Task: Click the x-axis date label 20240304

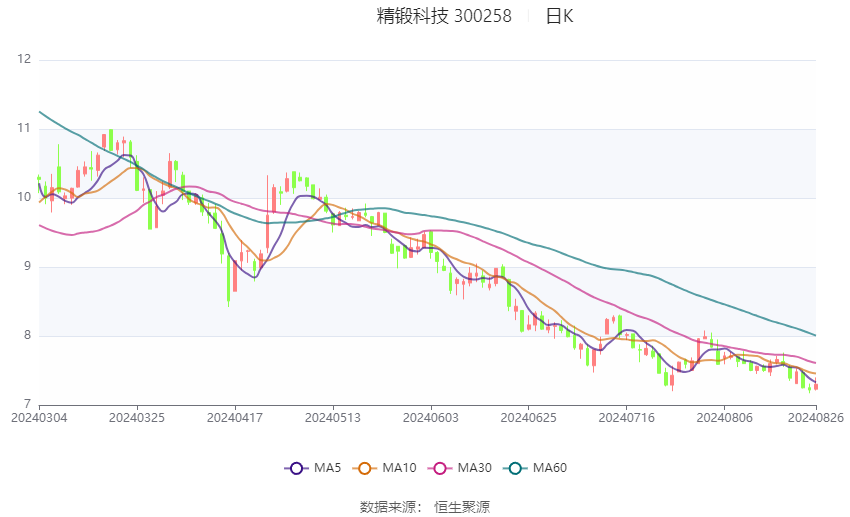Action: [x=39, y=418]
